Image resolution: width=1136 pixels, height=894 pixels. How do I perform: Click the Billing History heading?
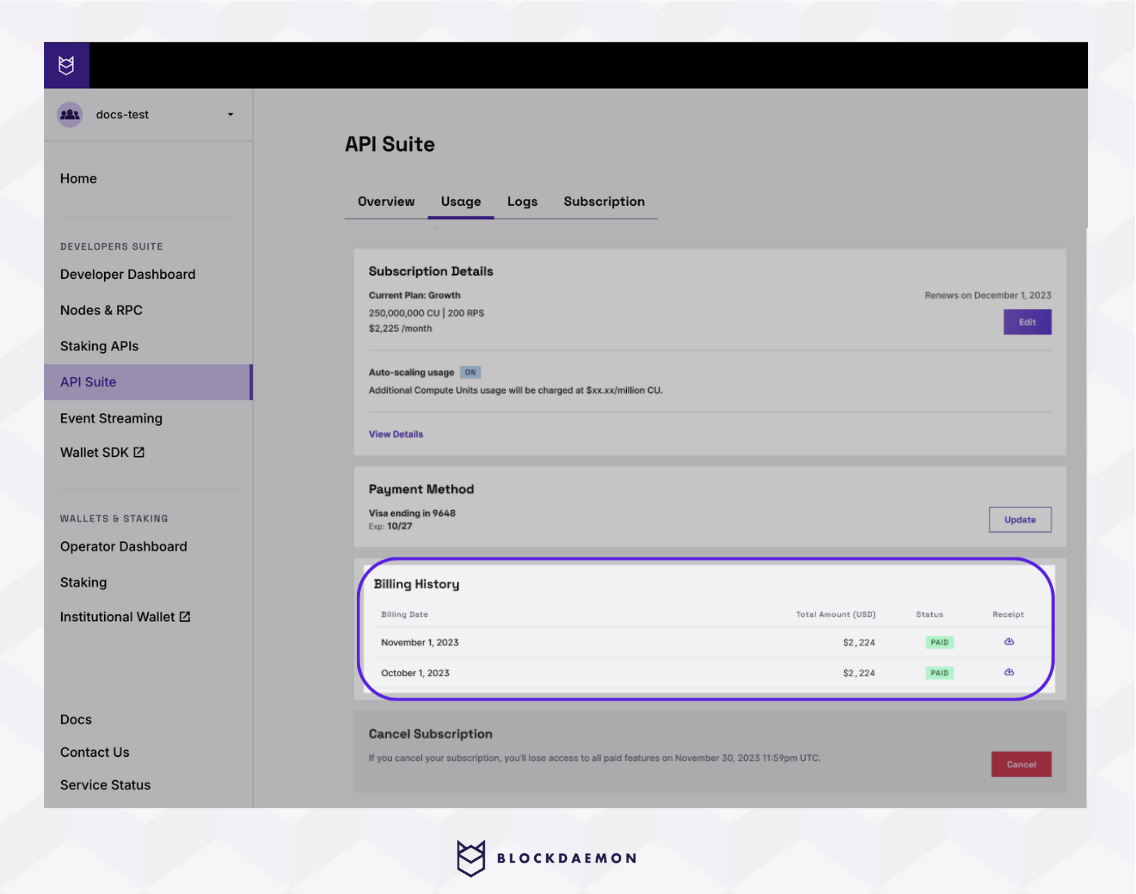pos(417,584)
